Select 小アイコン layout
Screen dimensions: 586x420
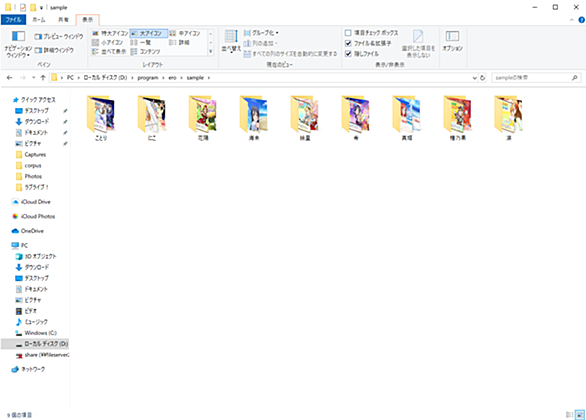pos(108,43)
